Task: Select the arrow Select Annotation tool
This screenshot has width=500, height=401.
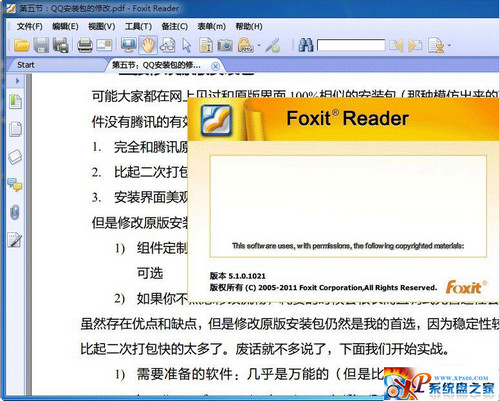Action: pyautogui.click(x=187, y=45)
